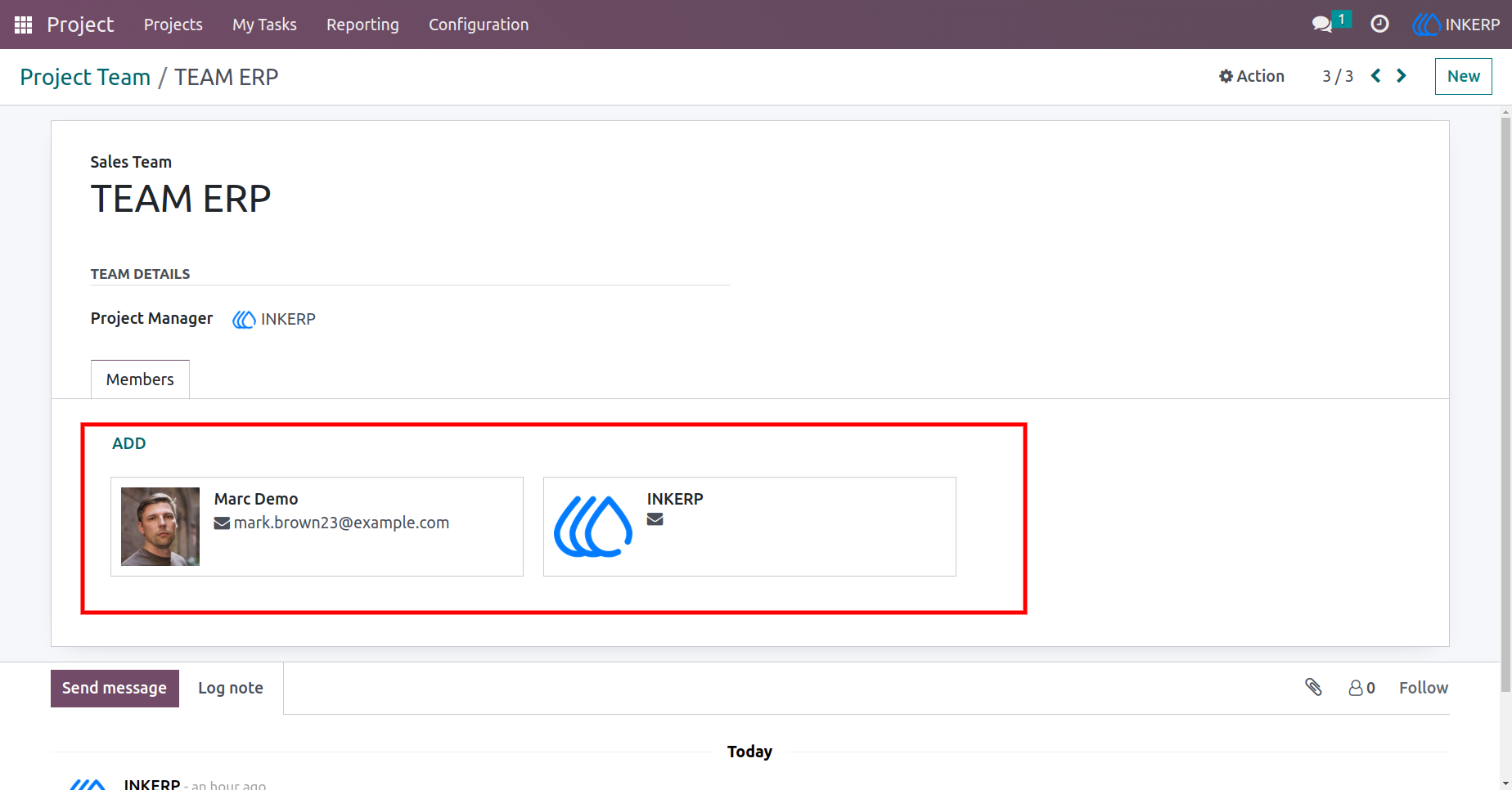Show followers count icon
1512x790 pixels.
pyautogui.click(x=1361, y=688)
